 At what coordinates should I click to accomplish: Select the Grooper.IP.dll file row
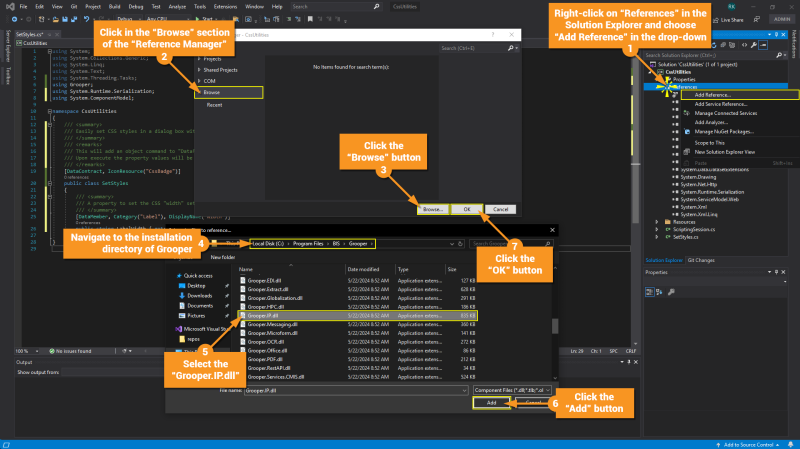pyautogui.click(x=358, y=316)
